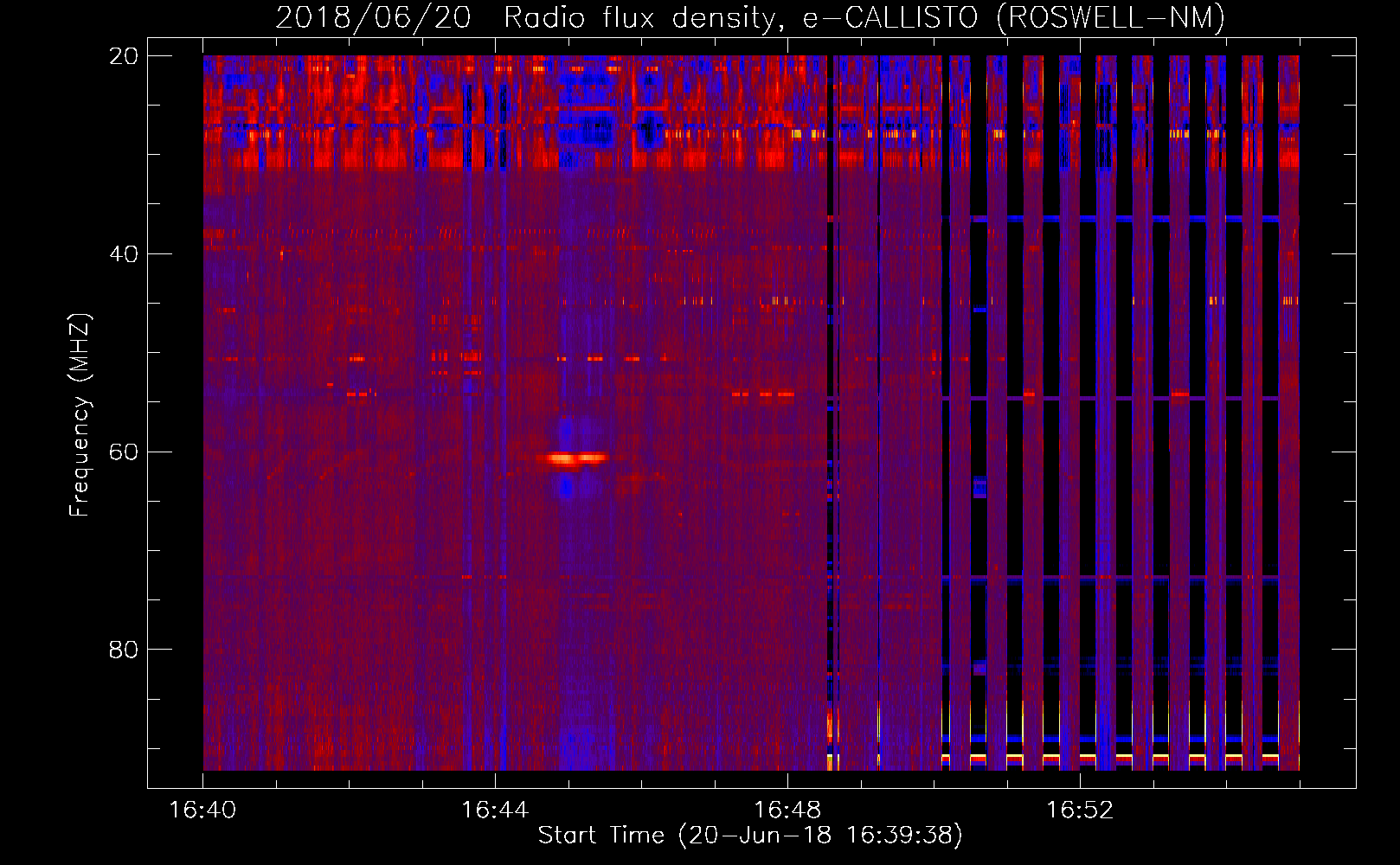The width and height of the screenshot is (1400, 865).
Task: Click the frequency tick label 40
Action: pos(123,254)
